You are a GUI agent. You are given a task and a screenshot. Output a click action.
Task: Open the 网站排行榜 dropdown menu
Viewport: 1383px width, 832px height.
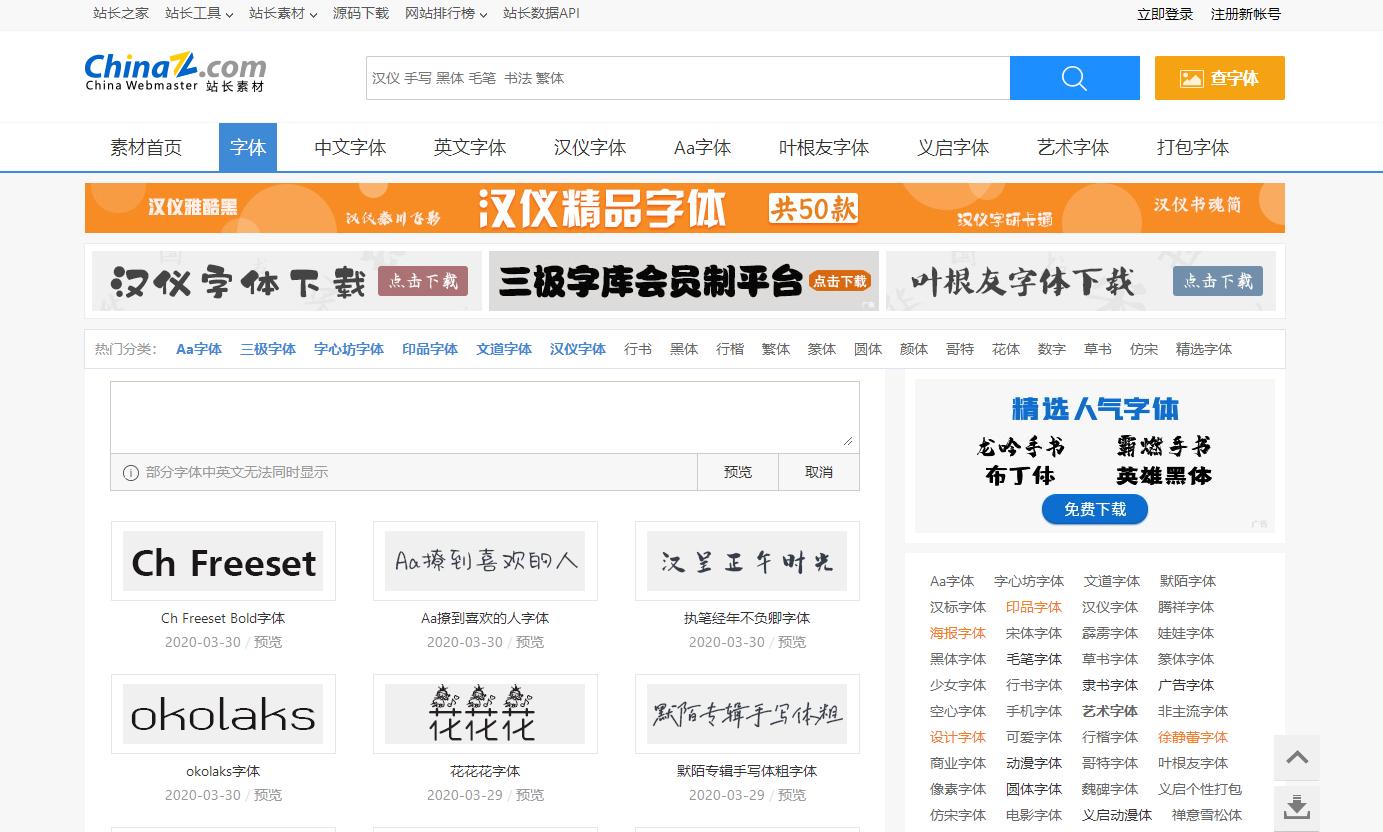(x=442, y=14)
